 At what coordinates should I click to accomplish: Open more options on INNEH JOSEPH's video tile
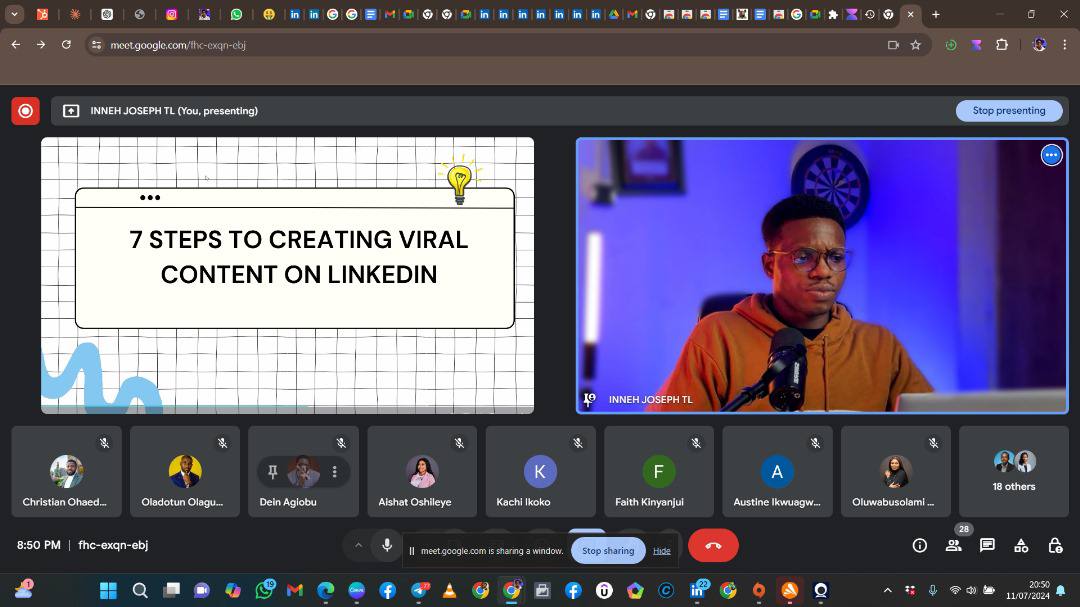(1051, 155)
